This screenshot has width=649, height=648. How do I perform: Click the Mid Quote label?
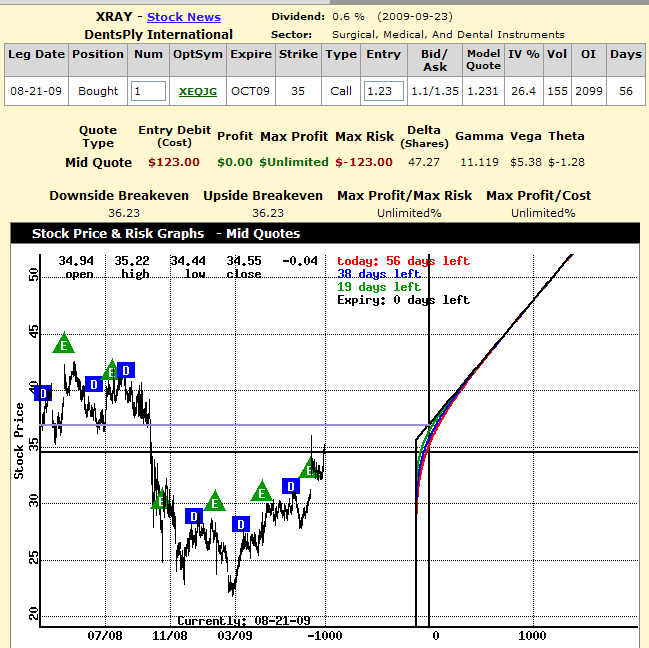(99, 162)
